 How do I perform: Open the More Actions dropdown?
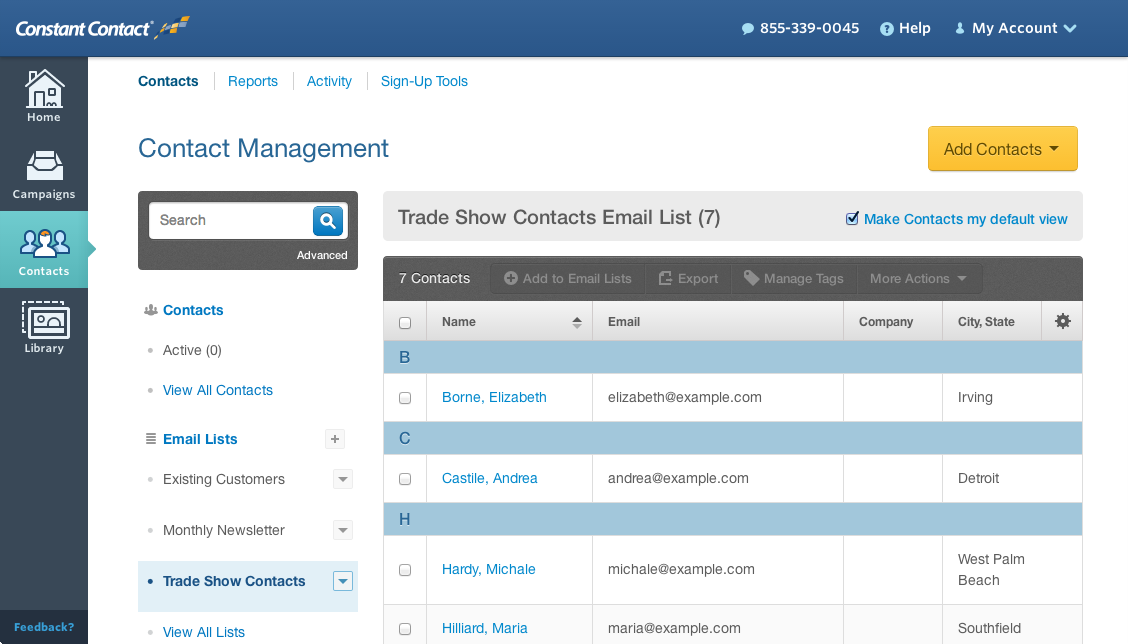[x=918, y=278]
